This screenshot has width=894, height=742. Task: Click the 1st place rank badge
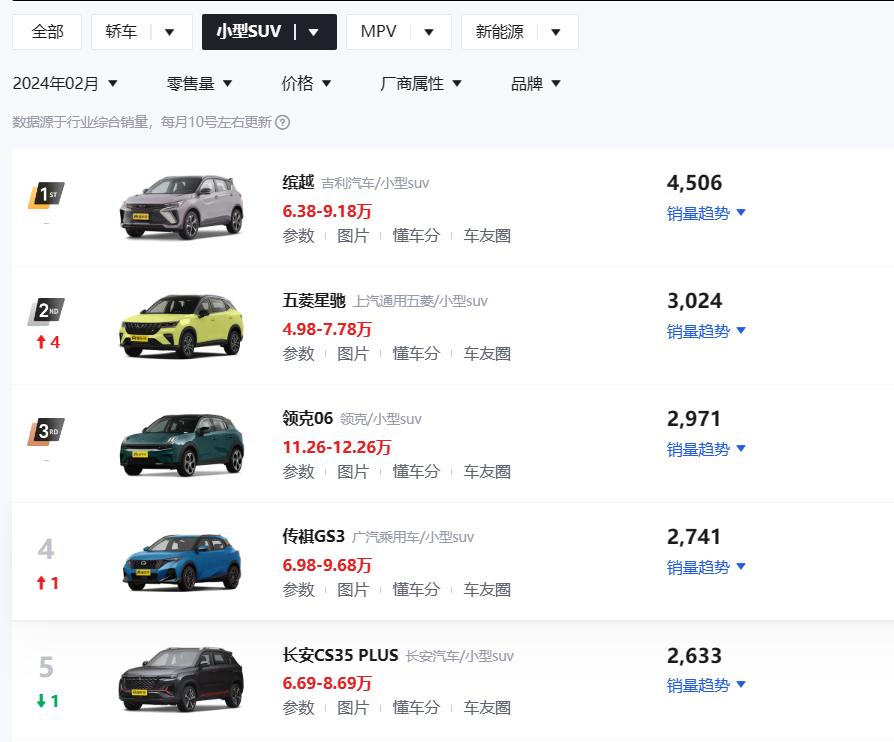(46, 195)
